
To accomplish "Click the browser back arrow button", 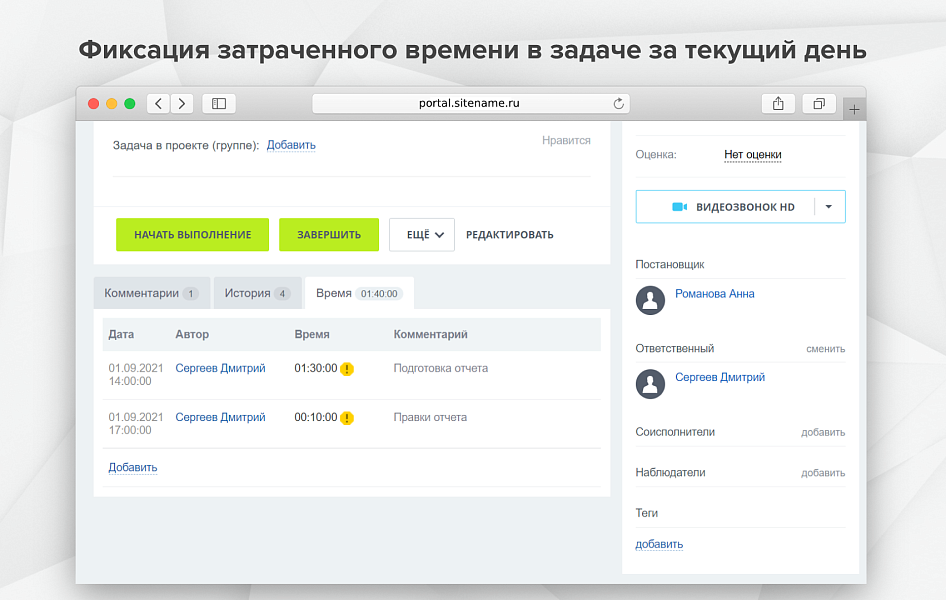I will (x=158, y=103).
